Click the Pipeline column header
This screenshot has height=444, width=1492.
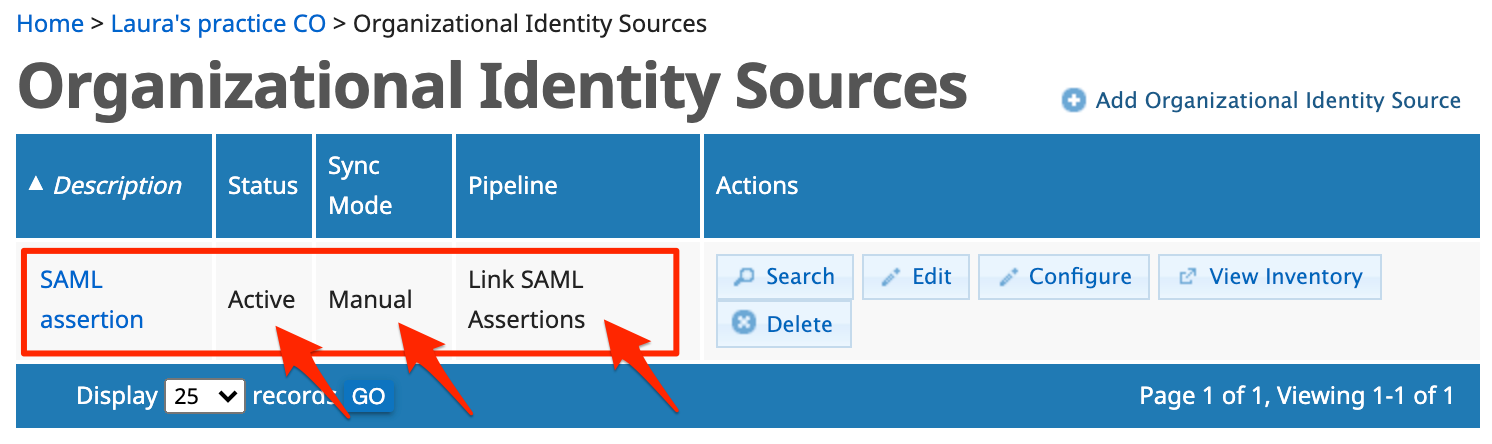pyautogui.click(x=513, y=186)
